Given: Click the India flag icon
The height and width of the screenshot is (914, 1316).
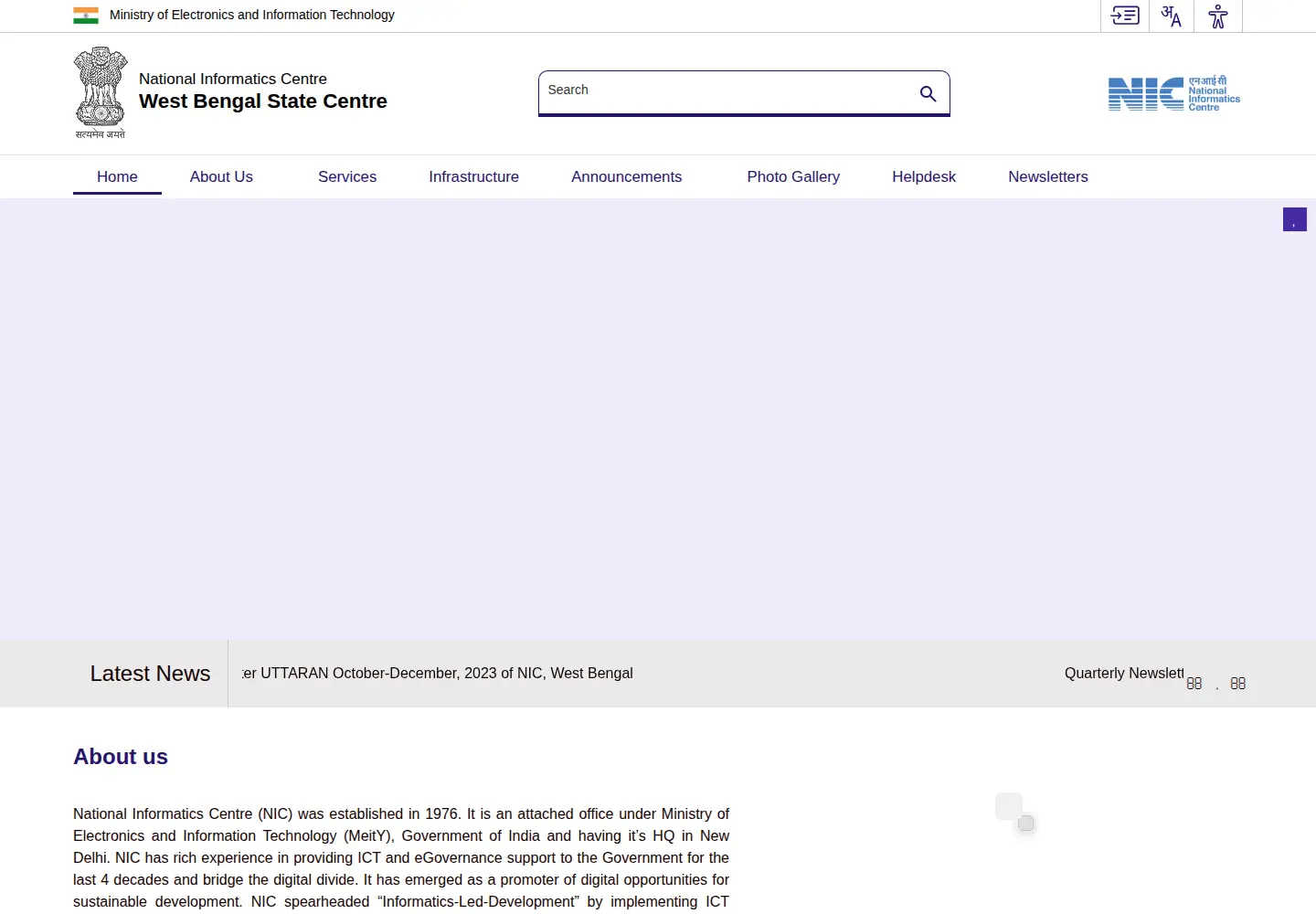Looking at the screenshot, I should [86, 15].
